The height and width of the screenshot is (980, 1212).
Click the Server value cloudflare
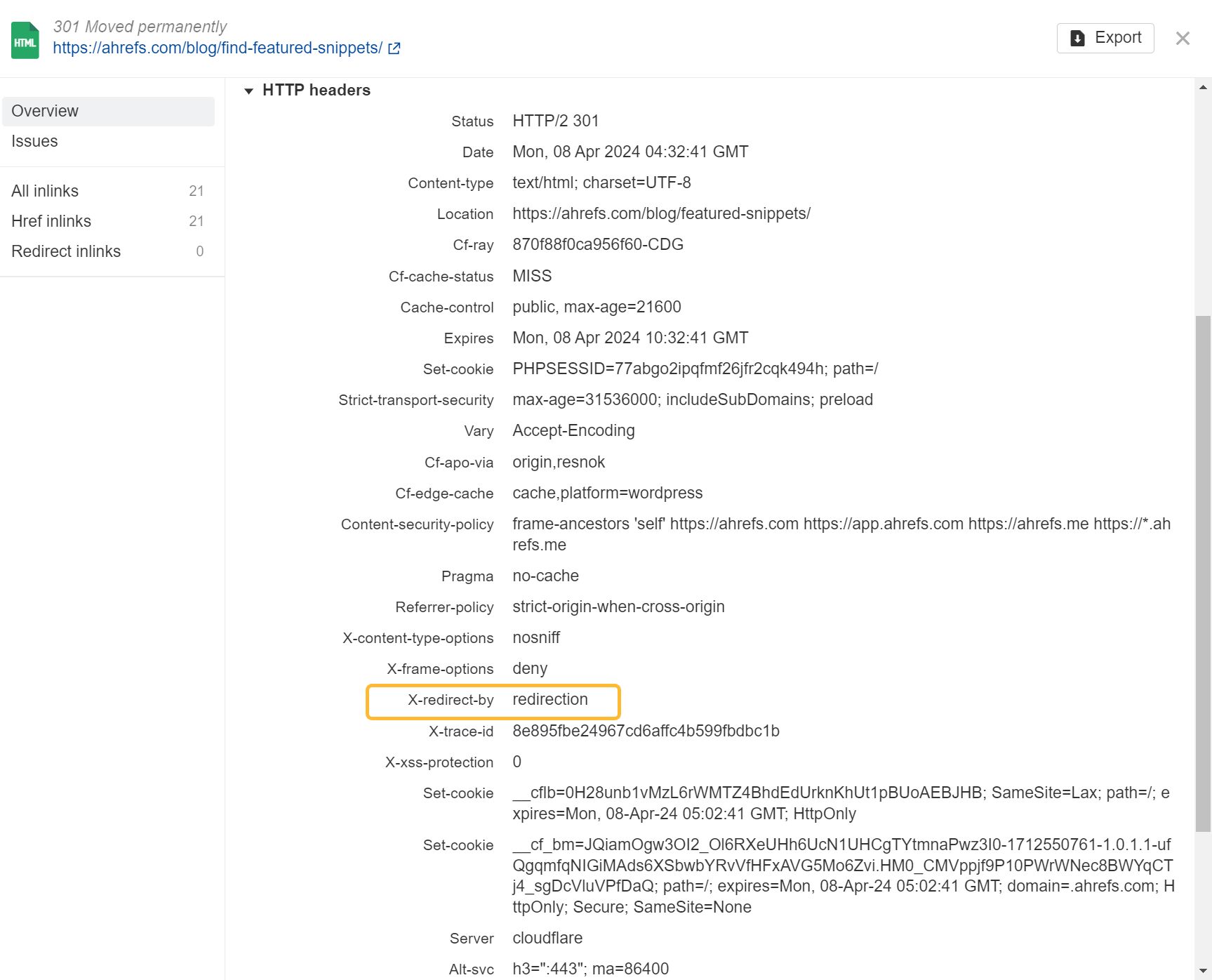click(x=547, y=938)
